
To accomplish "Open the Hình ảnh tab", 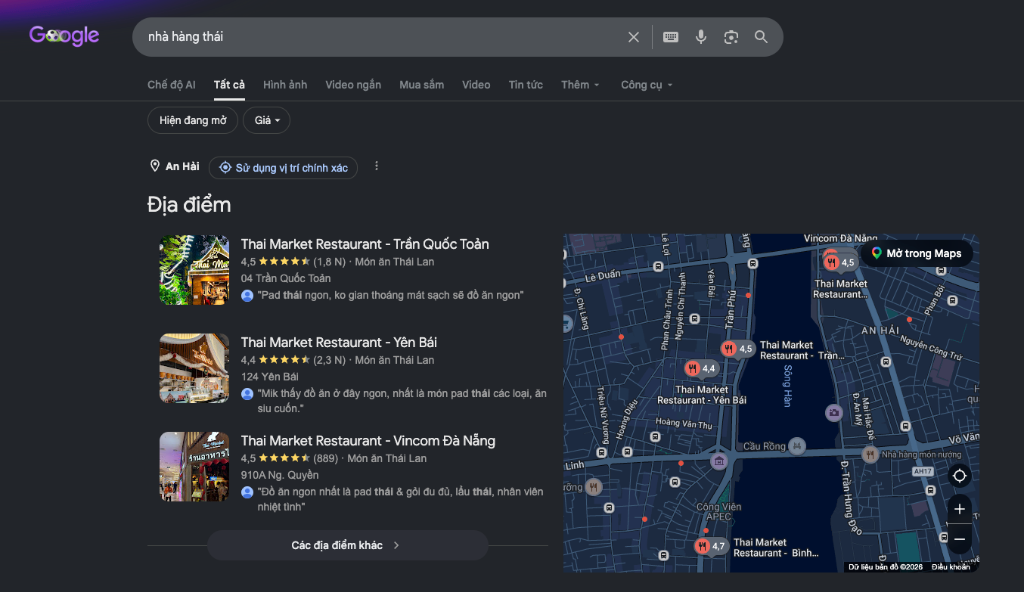I will click(x=285, y=85).
